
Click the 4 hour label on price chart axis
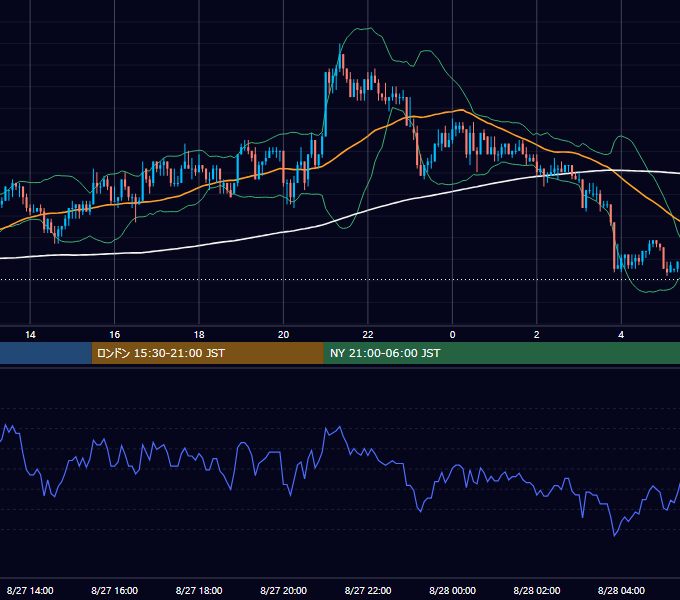click(621, 335)
